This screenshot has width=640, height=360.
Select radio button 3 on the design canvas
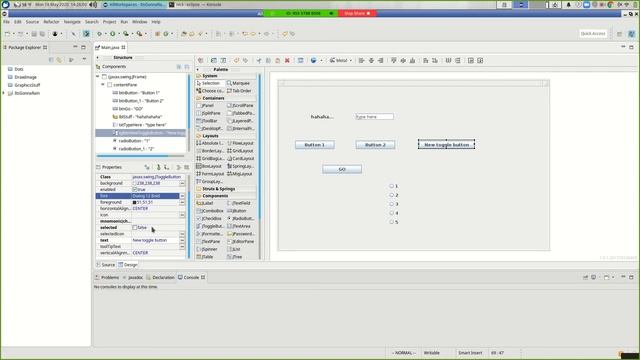391,204
